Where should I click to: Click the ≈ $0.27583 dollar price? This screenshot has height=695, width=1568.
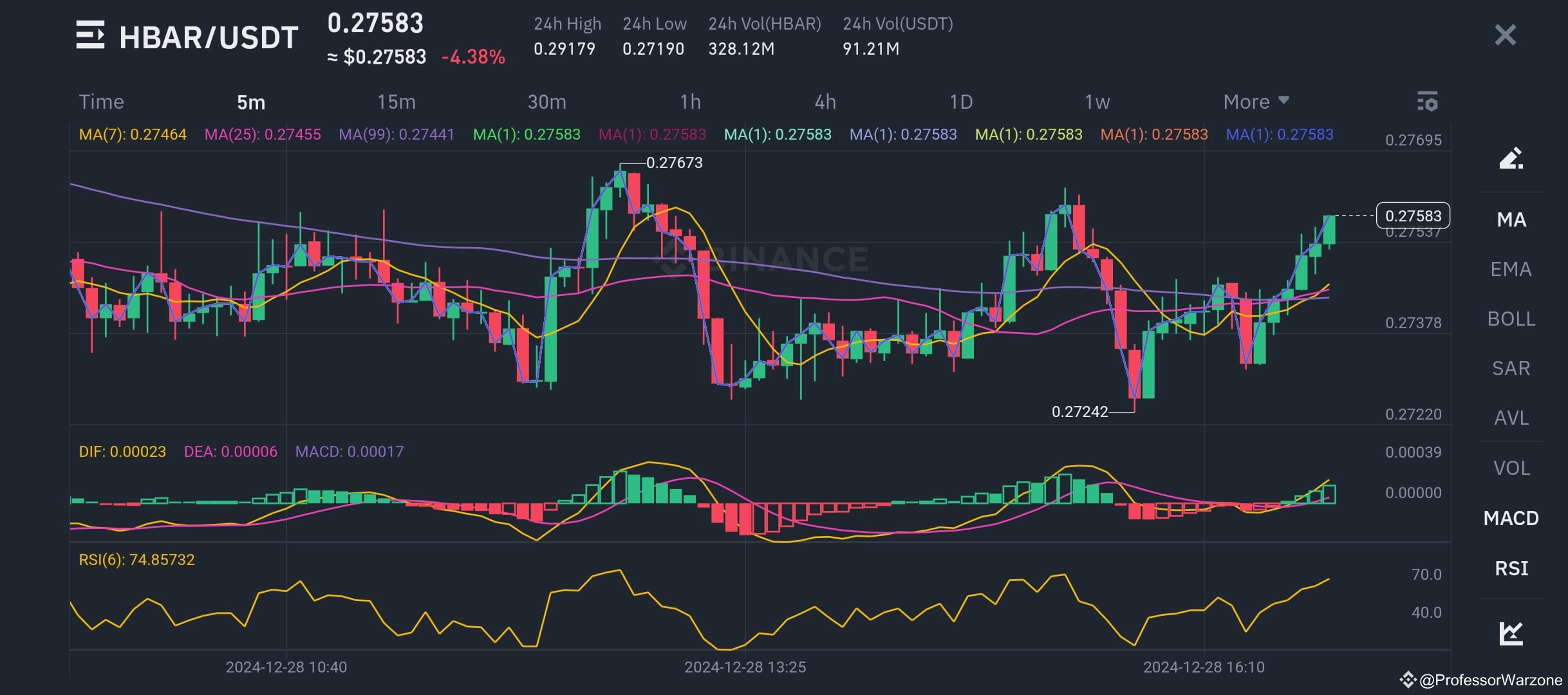pos(377,57)
